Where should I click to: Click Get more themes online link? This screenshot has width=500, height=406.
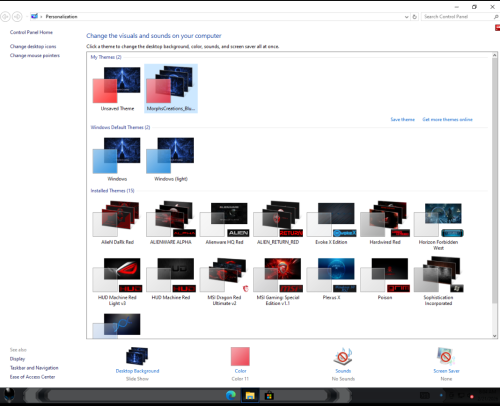pyautogui.click(x=447, y=119)
